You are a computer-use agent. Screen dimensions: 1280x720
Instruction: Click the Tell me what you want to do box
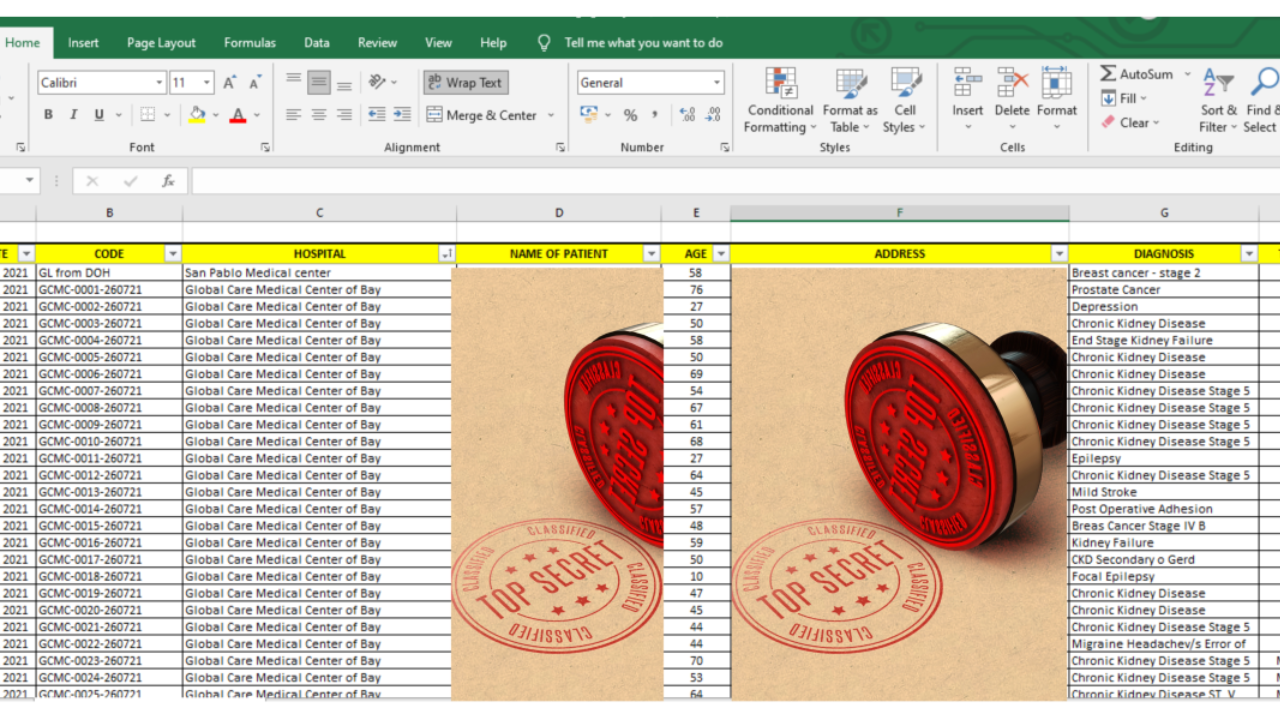pos(643,43)
